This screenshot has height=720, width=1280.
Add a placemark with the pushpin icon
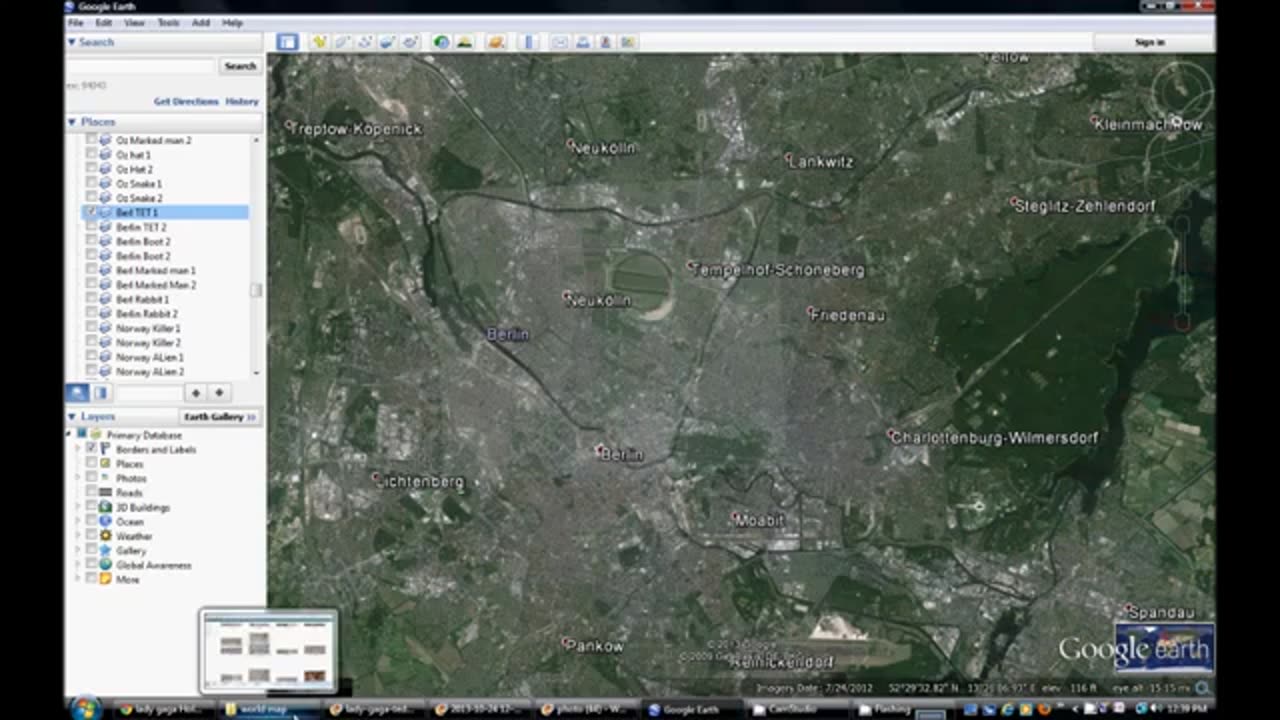click(x=319, y=42)
